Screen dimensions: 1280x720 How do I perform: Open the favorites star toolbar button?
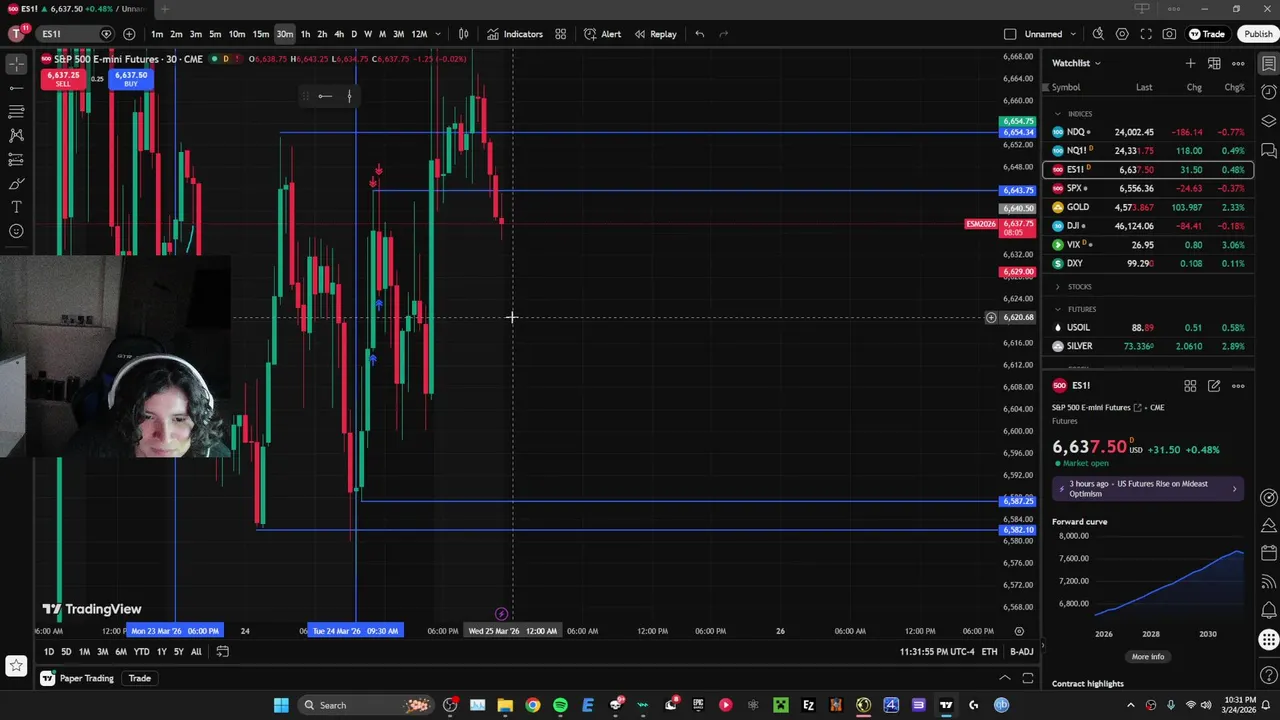click(15, 665)
